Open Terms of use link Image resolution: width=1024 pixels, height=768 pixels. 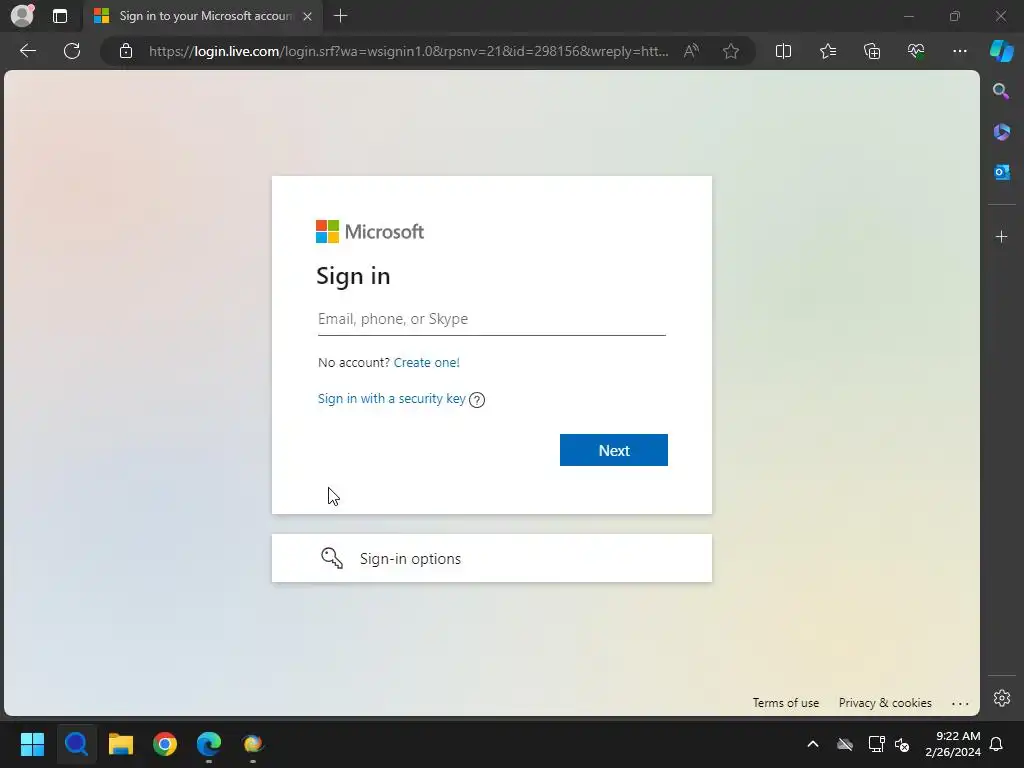(786, 703)
